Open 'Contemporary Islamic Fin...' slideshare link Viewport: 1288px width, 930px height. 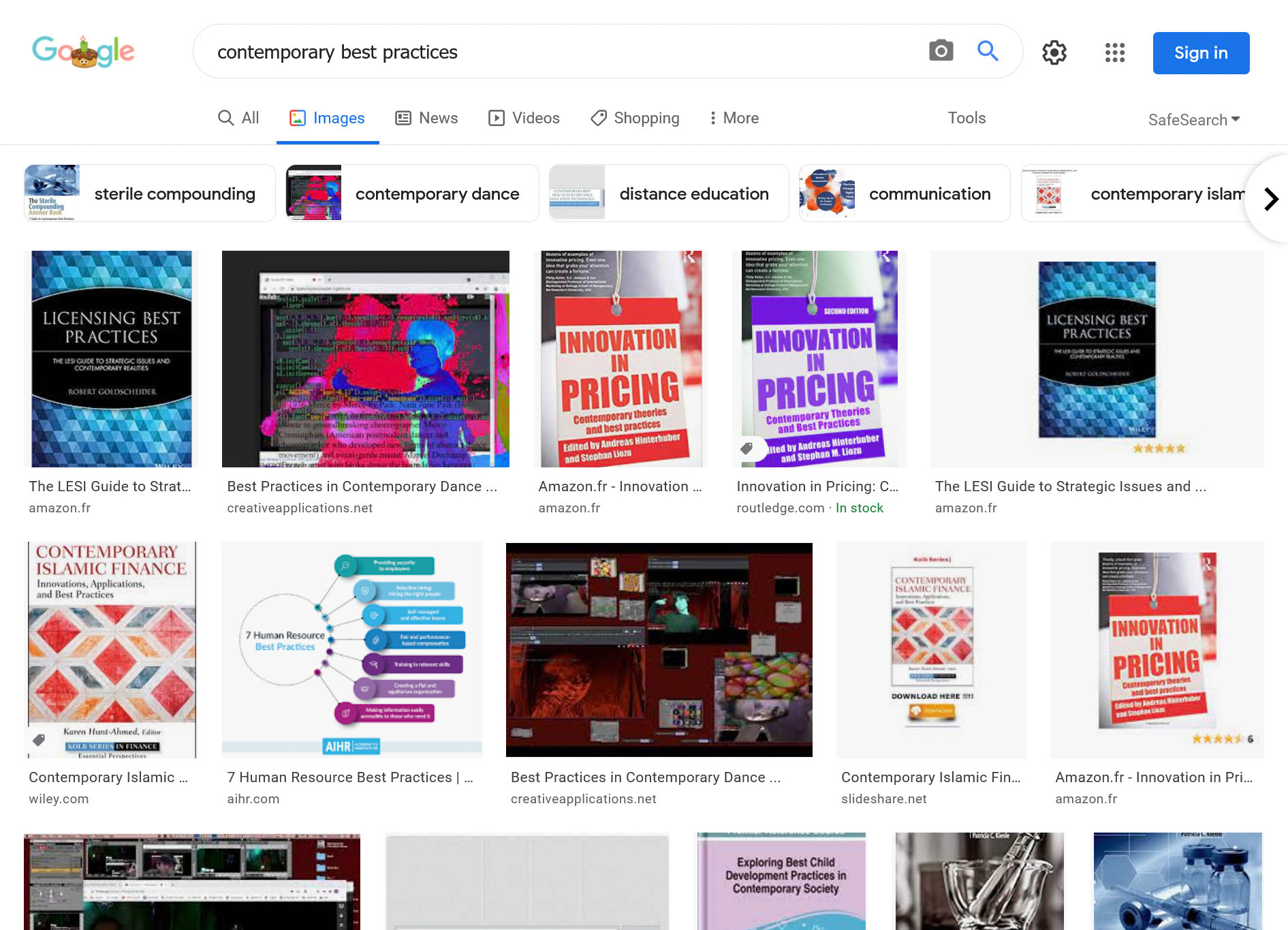point(930,777)
